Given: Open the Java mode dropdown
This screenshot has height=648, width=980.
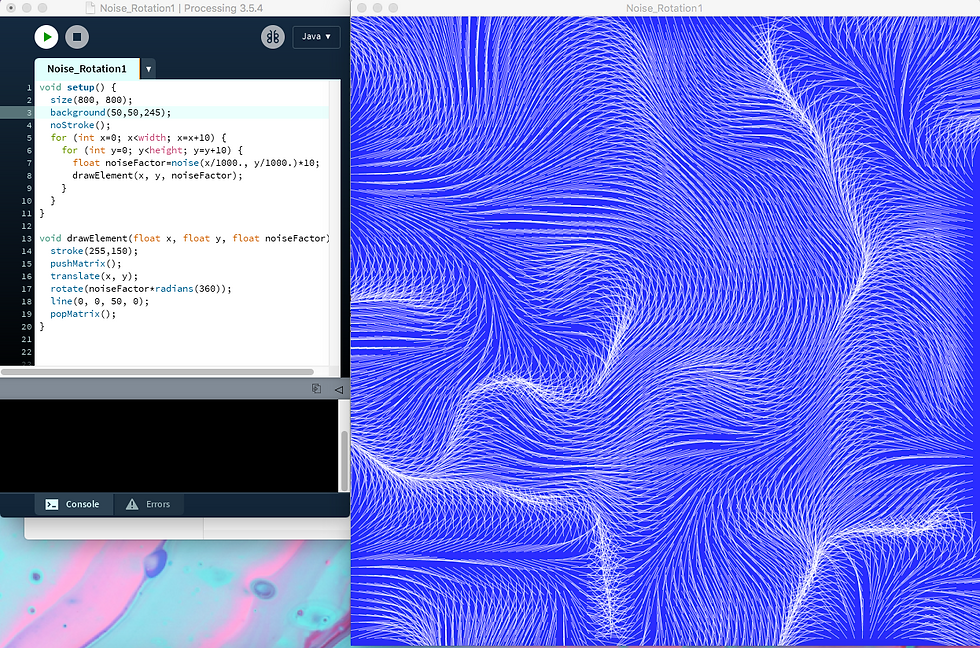Looking at the screenshot, I should point(316,37).
